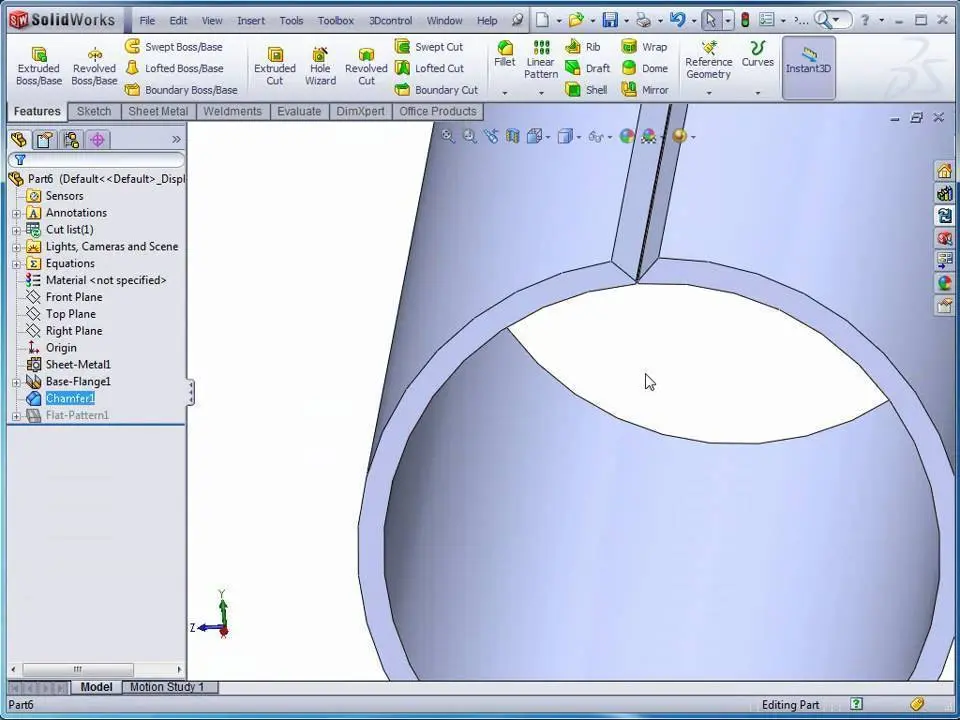The height and width of the screenshot is (720, 960).
Task: Collapse the feature tree panel splitter handle
Action: click(x=190, y=393)
